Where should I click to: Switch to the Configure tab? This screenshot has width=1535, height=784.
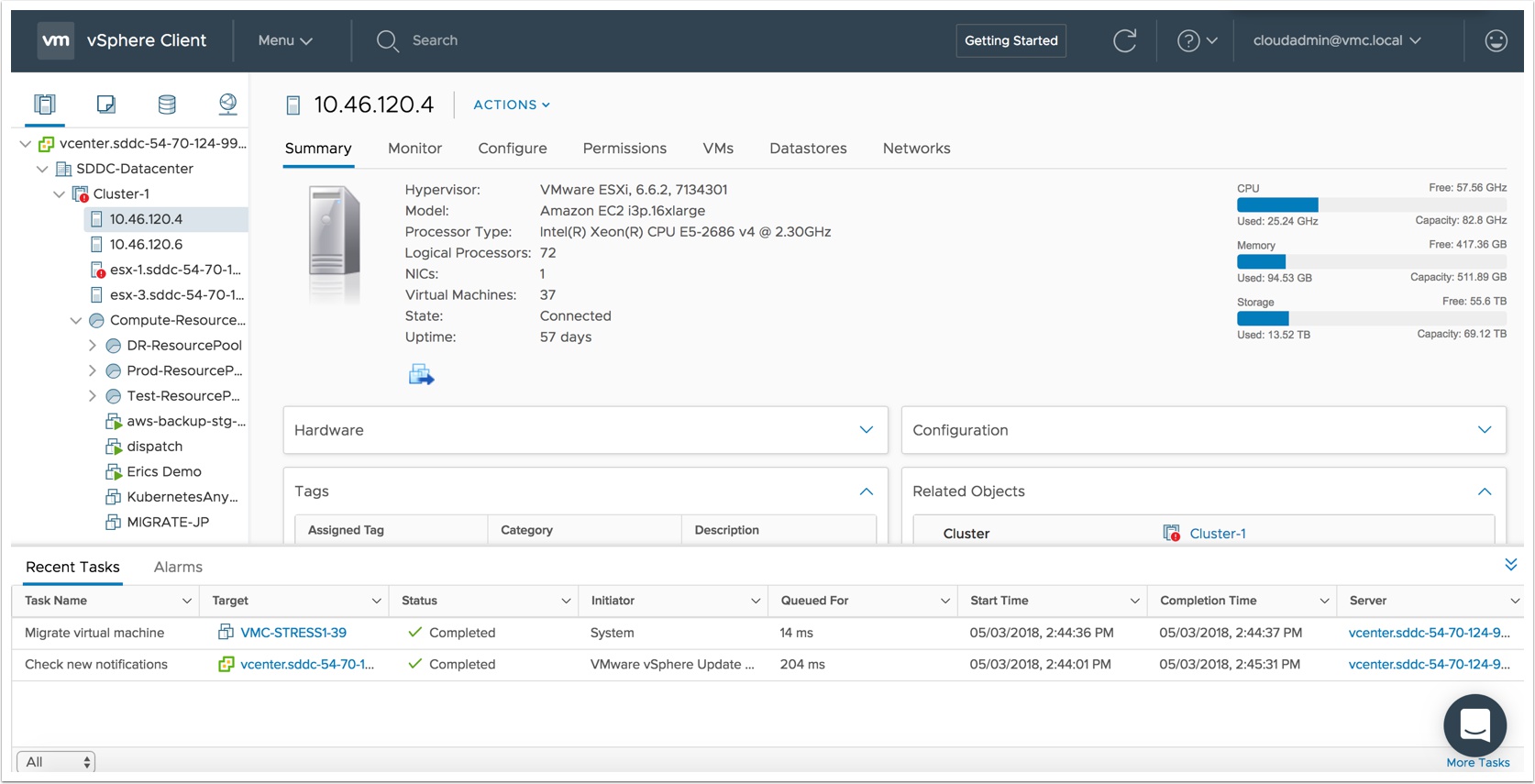tap(513, 149)
